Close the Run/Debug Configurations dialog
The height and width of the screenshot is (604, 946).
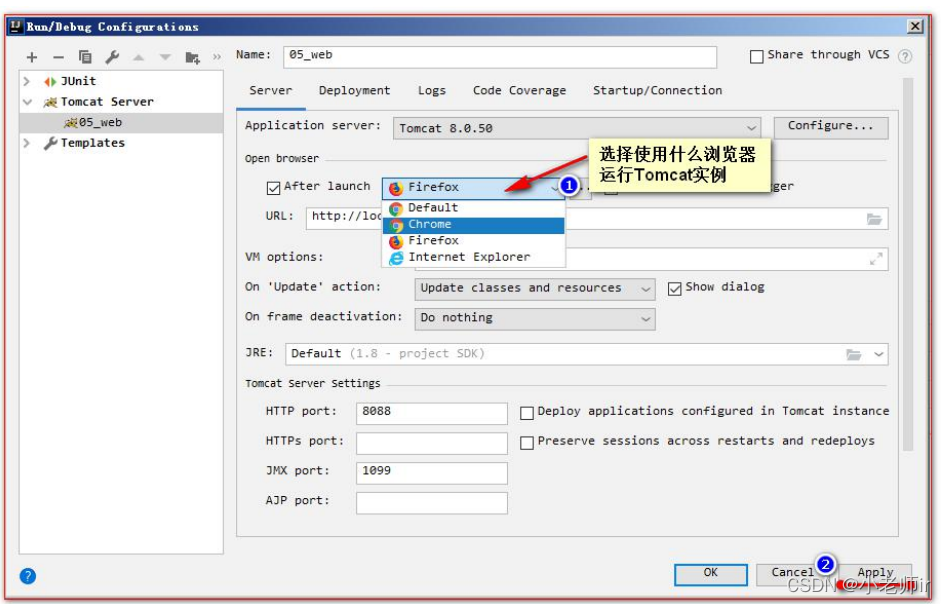[915, 26]
